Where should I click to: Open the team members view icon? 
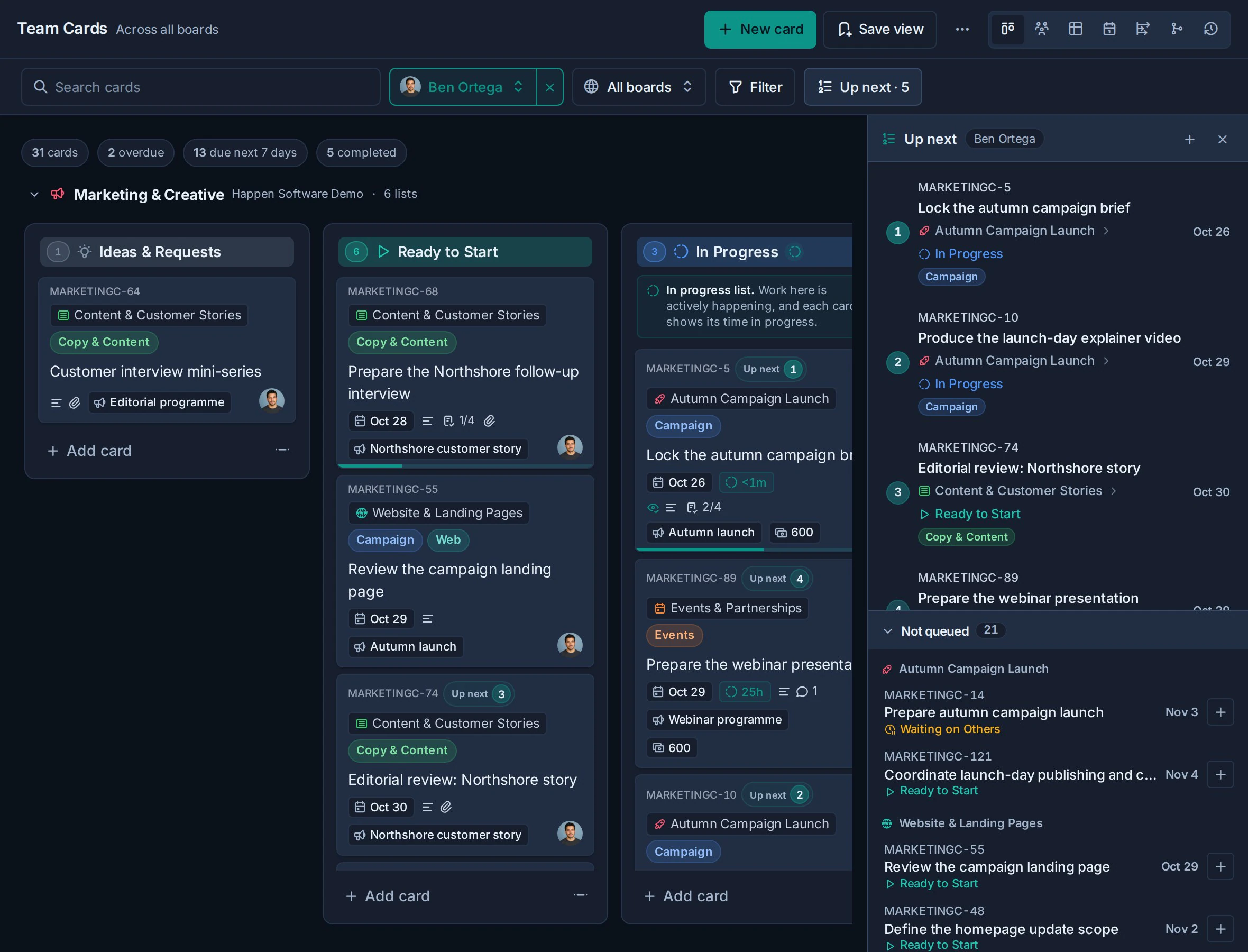pos(1041,29)
